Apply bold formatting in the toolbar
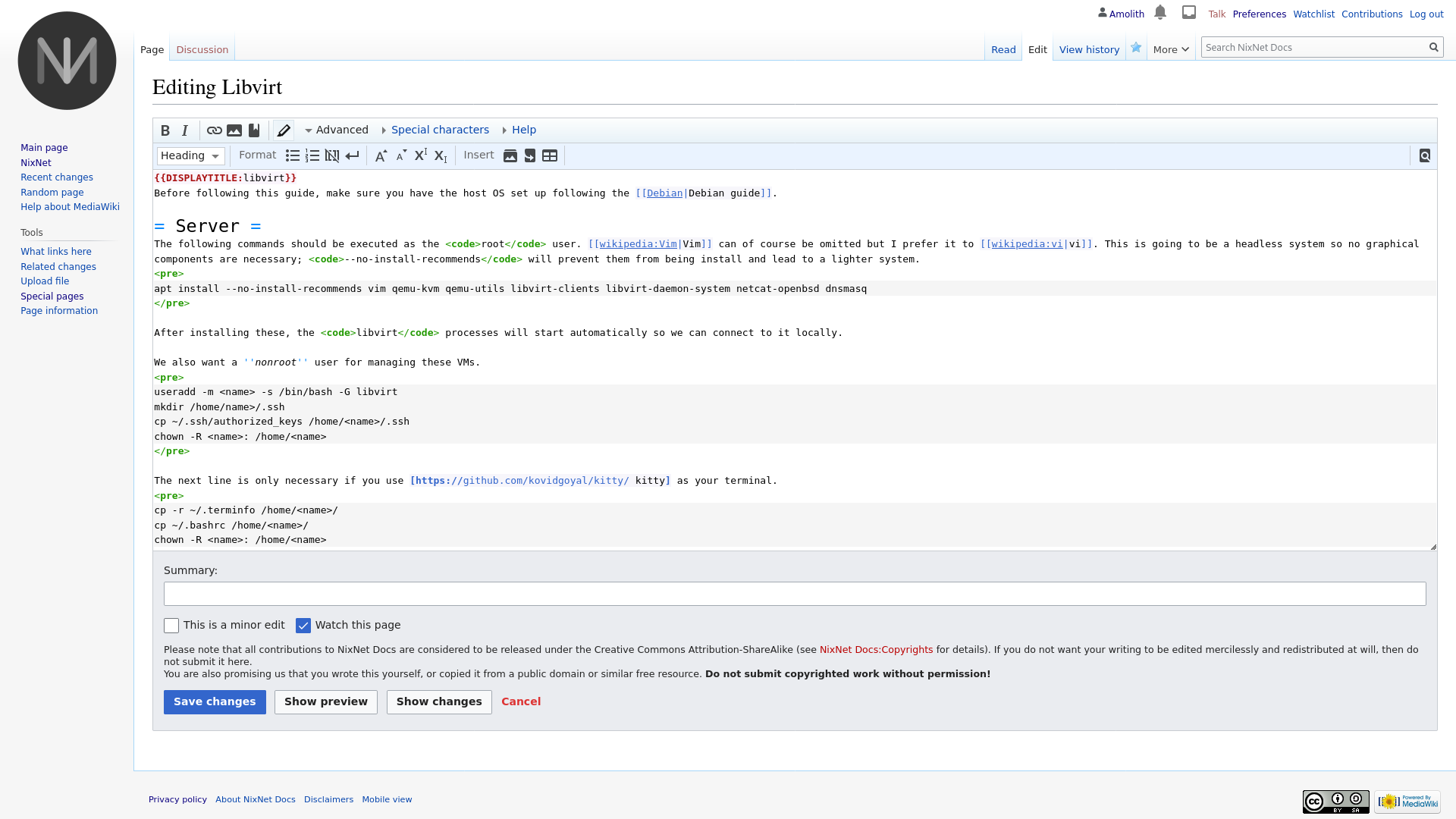This screenshot has width=1456, height=819. point(165,130)
